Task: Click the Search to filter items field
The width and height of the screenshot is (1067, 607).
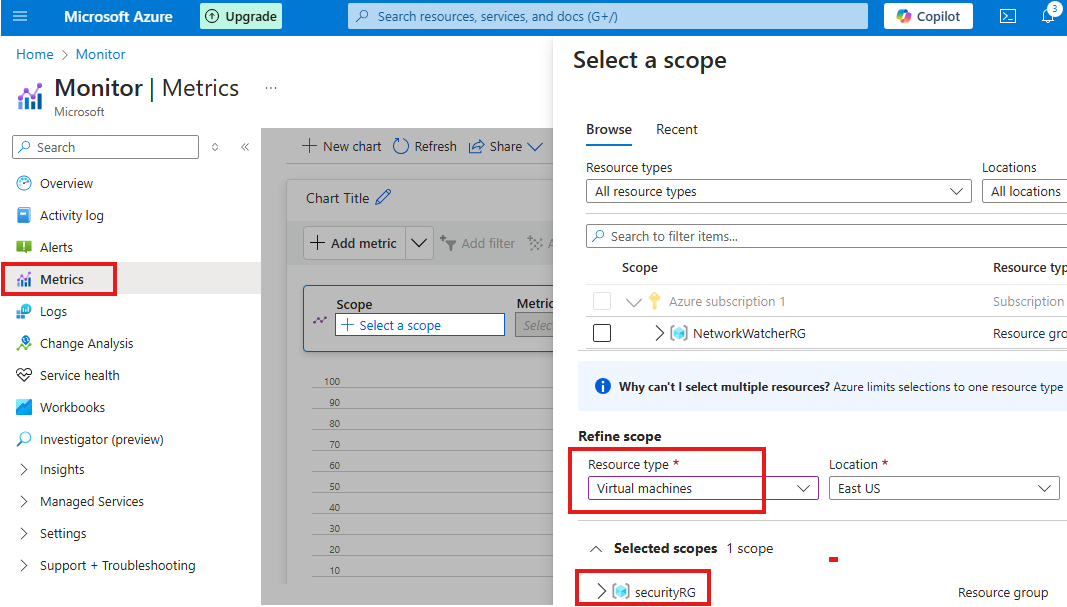Action: coord(826,236)
